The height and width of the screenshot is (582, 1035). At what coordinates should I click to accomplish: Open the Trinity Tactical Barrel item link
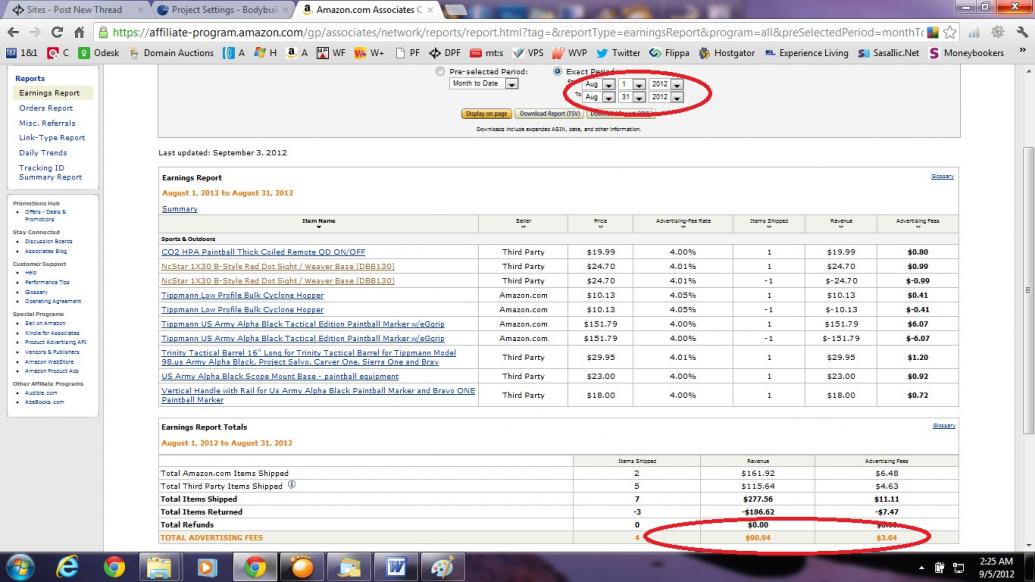[x=308, y=357]
